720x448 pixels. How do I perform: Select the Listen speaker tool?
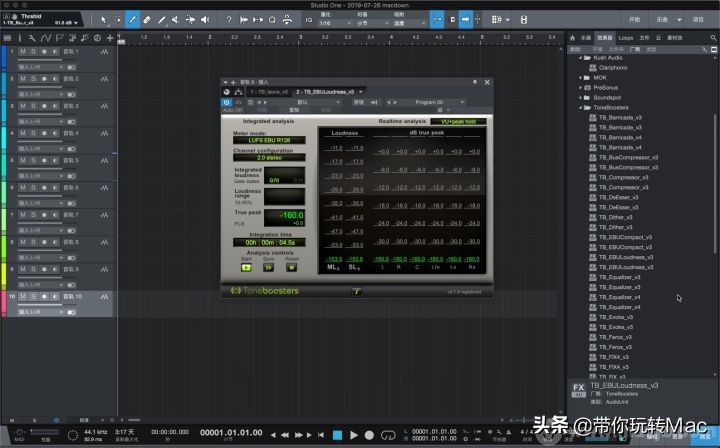point(205,20)
